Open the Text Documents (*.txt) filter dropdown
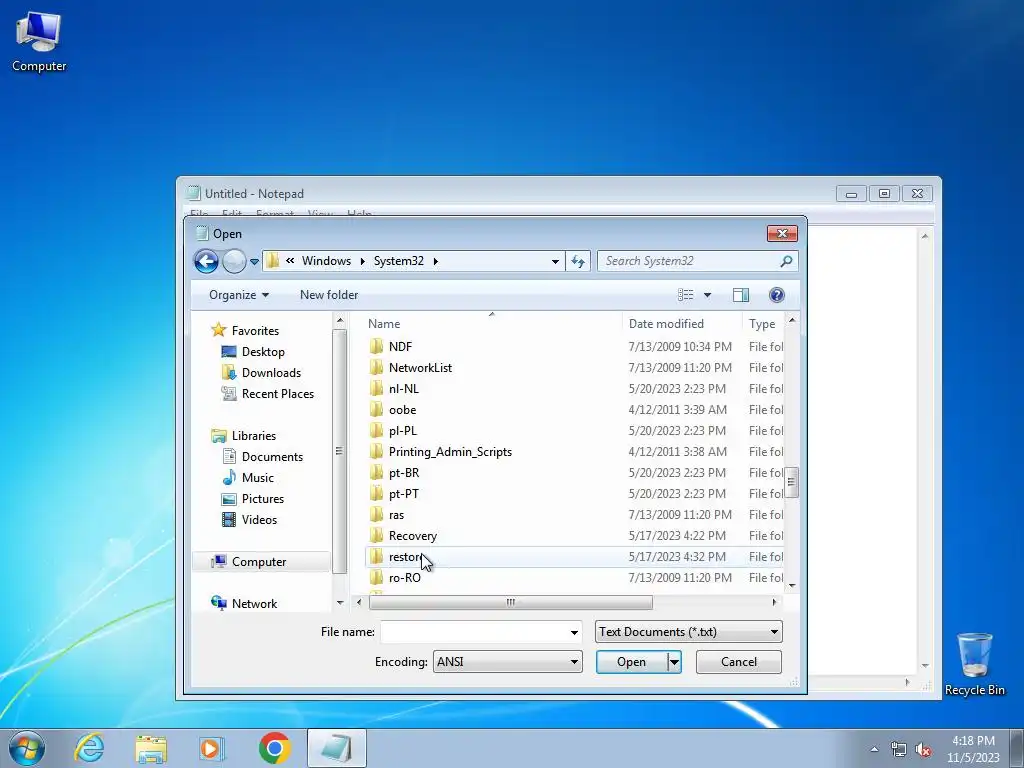The height and width of the screenshot is (768, 1024). pos(688,632)
